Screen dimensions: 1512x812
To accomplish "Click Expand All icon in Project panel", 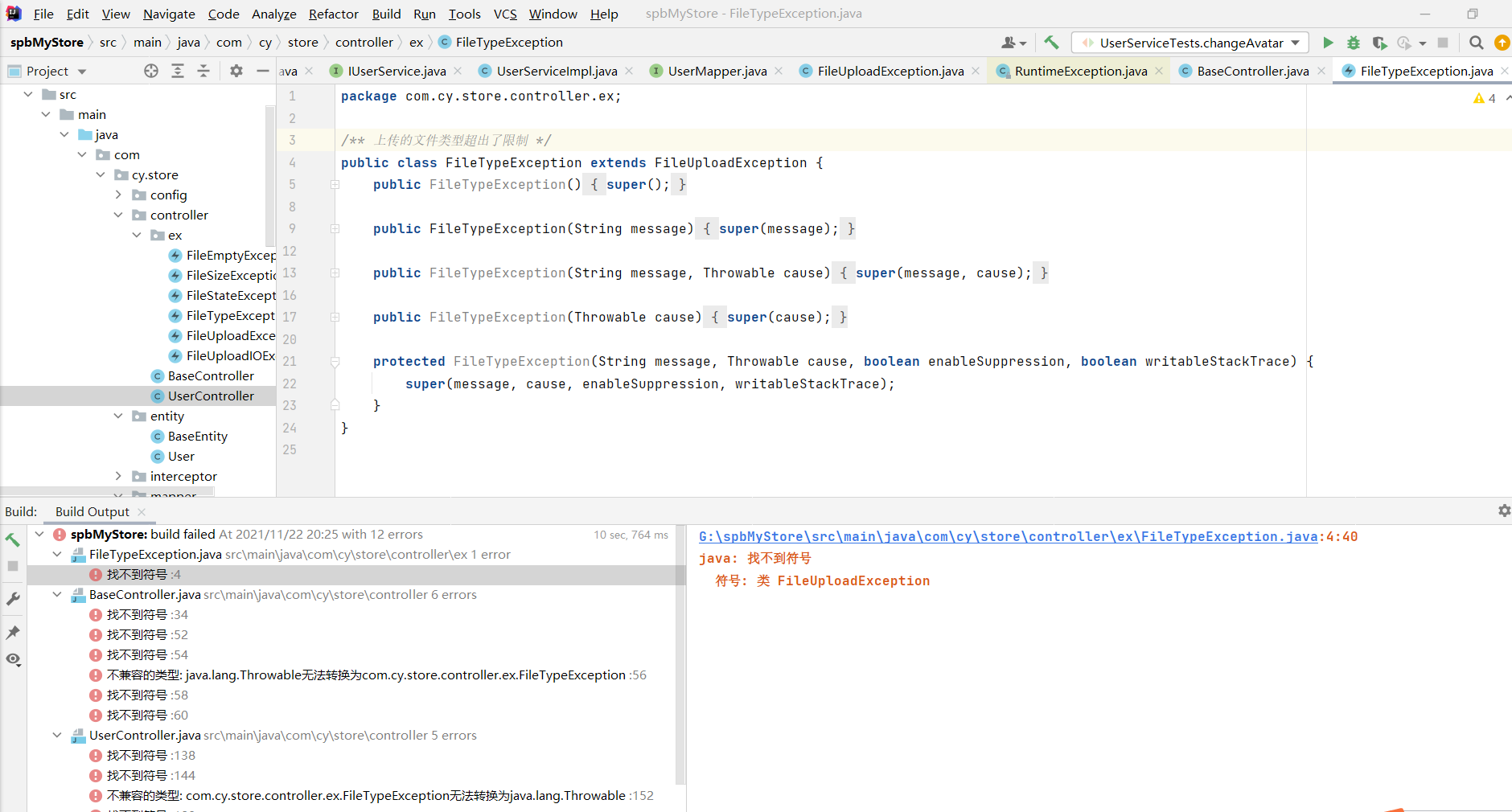I will click(x=178, y=71).
